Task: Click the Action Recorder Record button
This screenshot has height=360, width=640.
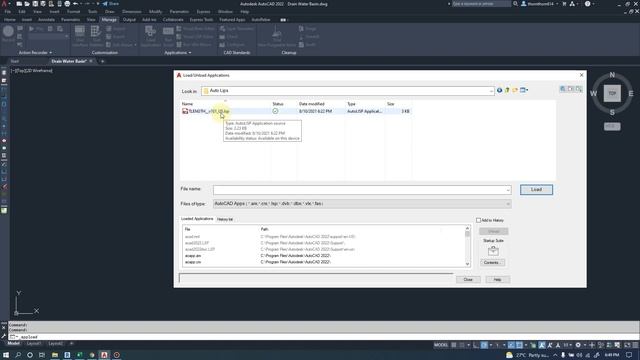Action: coord(8,34)
